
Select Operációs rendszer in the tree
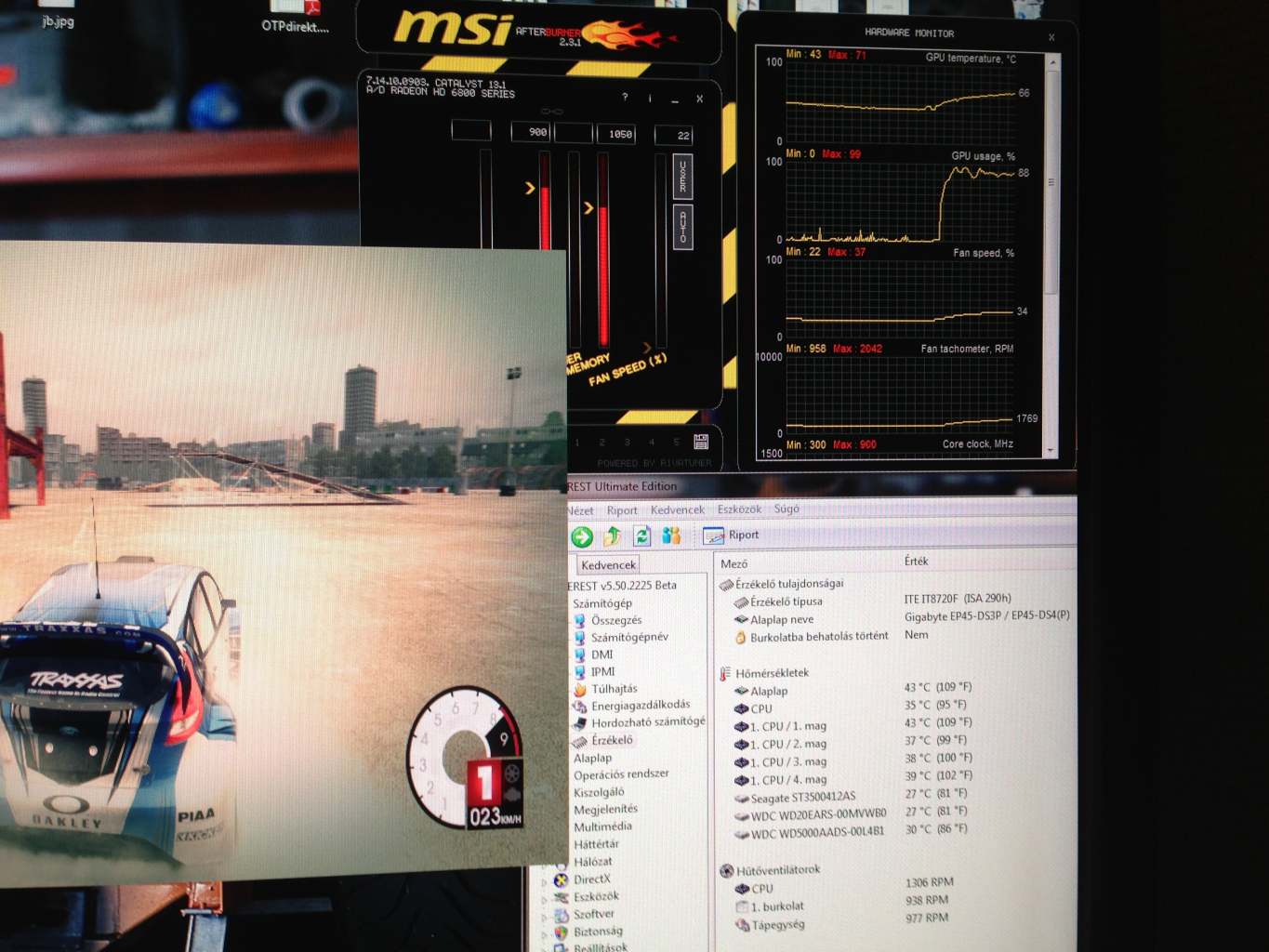[621, 774]
